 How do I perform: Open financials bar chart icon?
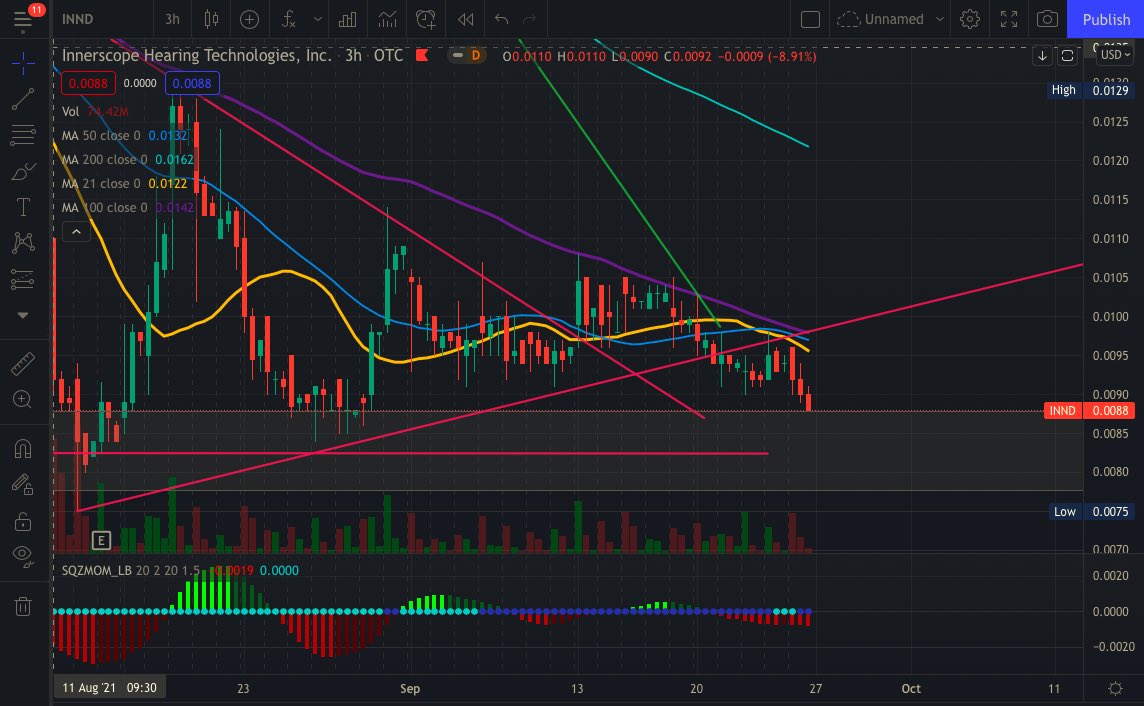point(348,19)
